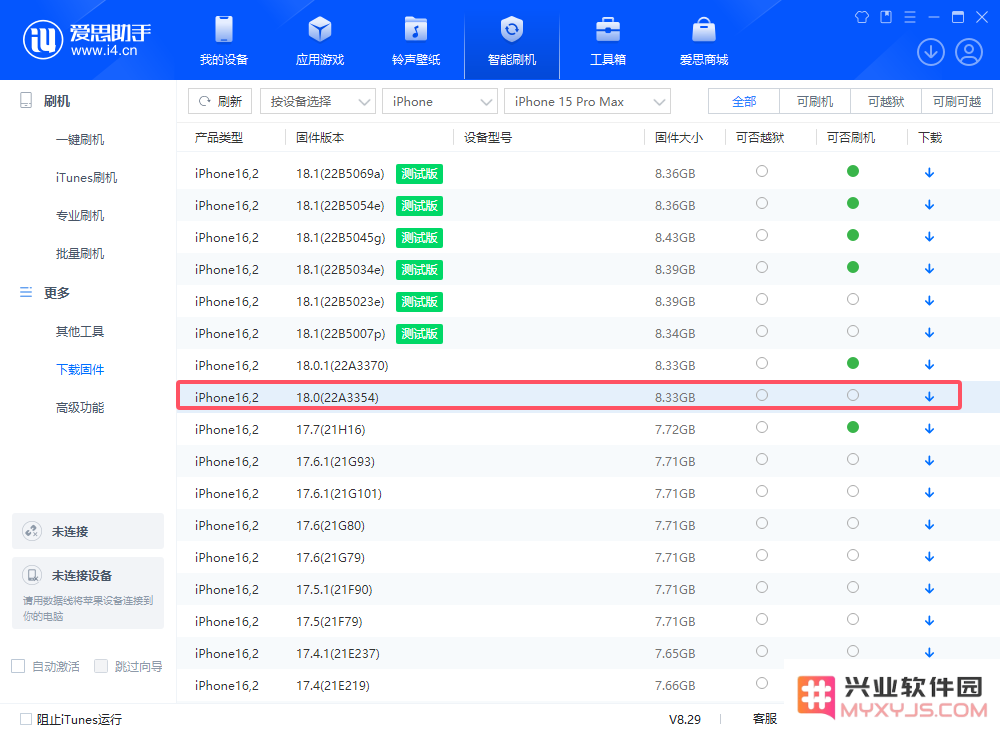Open 专业刷机 in the sidebar
1000x734 pixels.
(x=80, y=216)
